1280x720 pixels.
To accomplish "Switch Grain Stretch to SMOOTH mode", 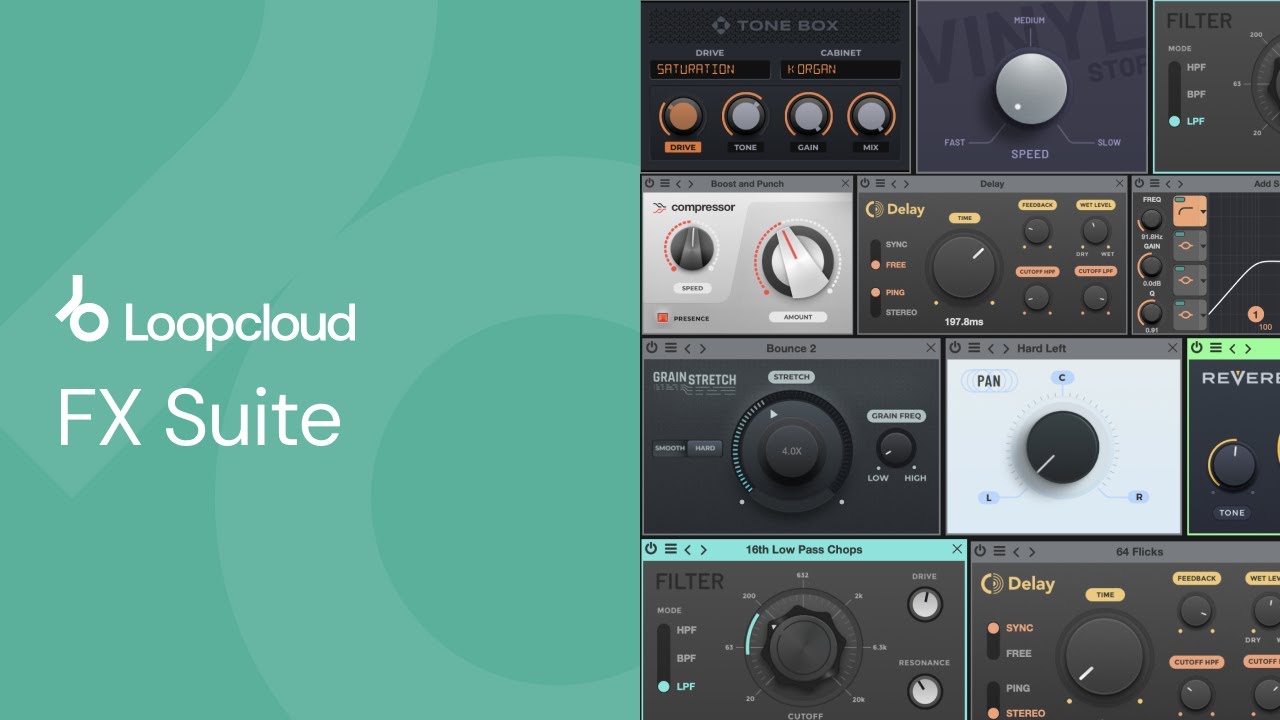I will pyautogui.click(x=670, y=448).
